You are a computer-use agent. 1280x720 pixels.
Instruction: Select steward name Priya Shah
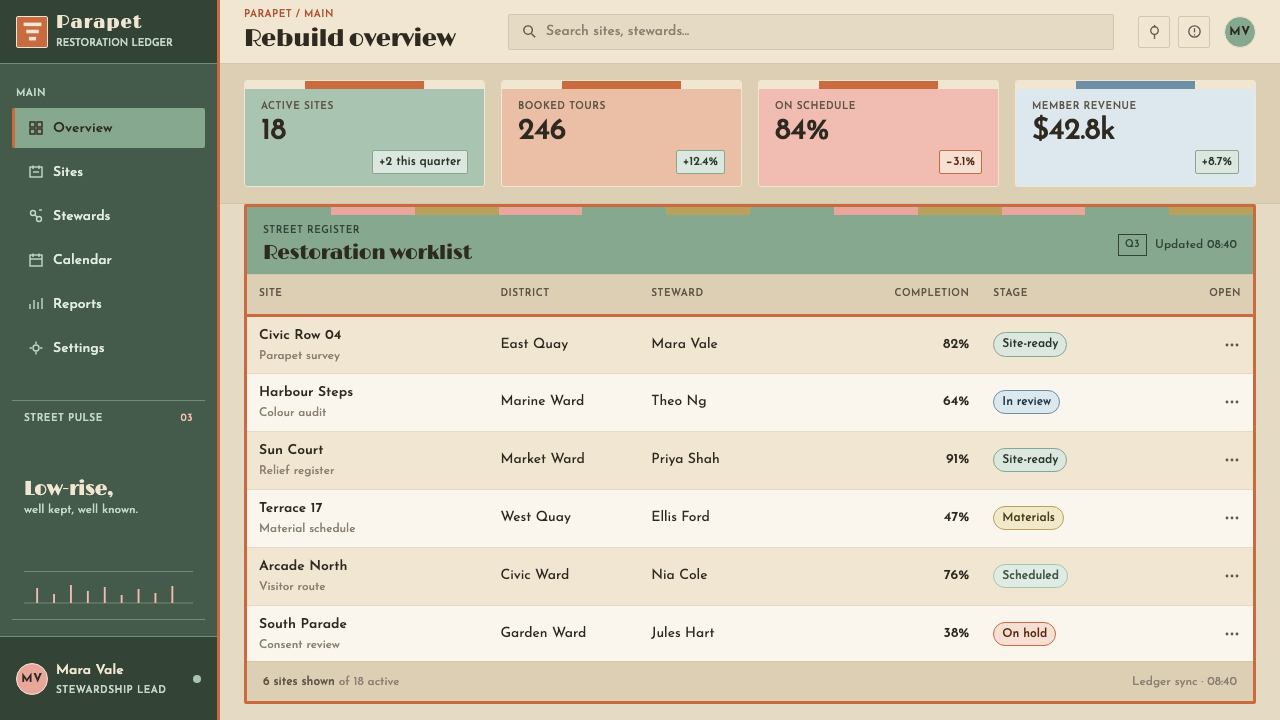coord(685,459)
